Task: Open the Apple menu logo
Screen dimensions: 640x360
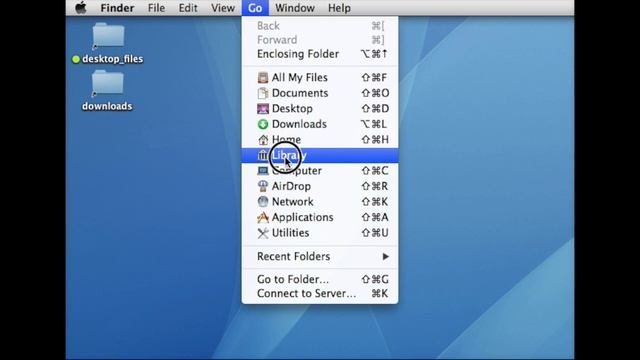Action: (x=81, y=8)
